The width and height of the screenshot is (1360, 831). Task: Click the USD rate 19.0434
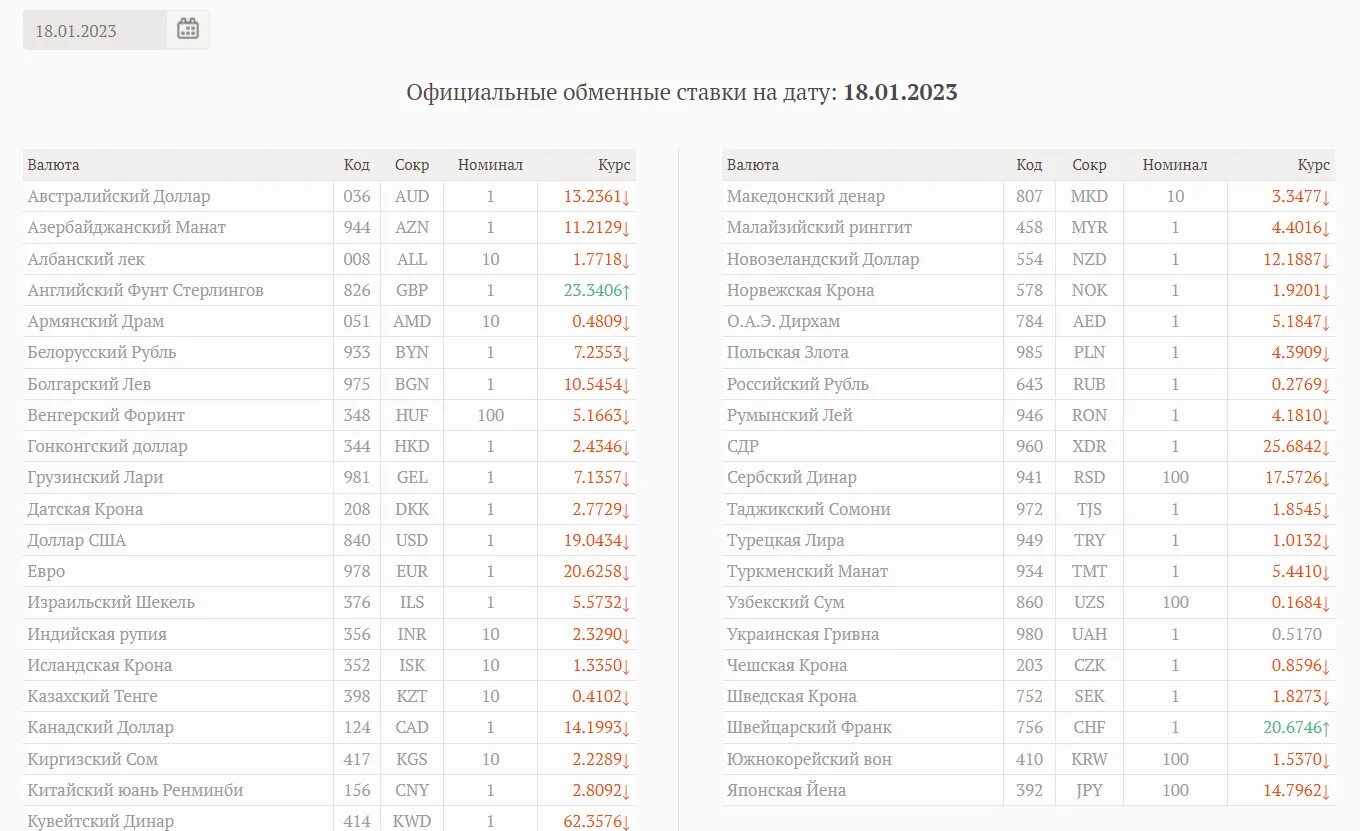coord(597,540)
